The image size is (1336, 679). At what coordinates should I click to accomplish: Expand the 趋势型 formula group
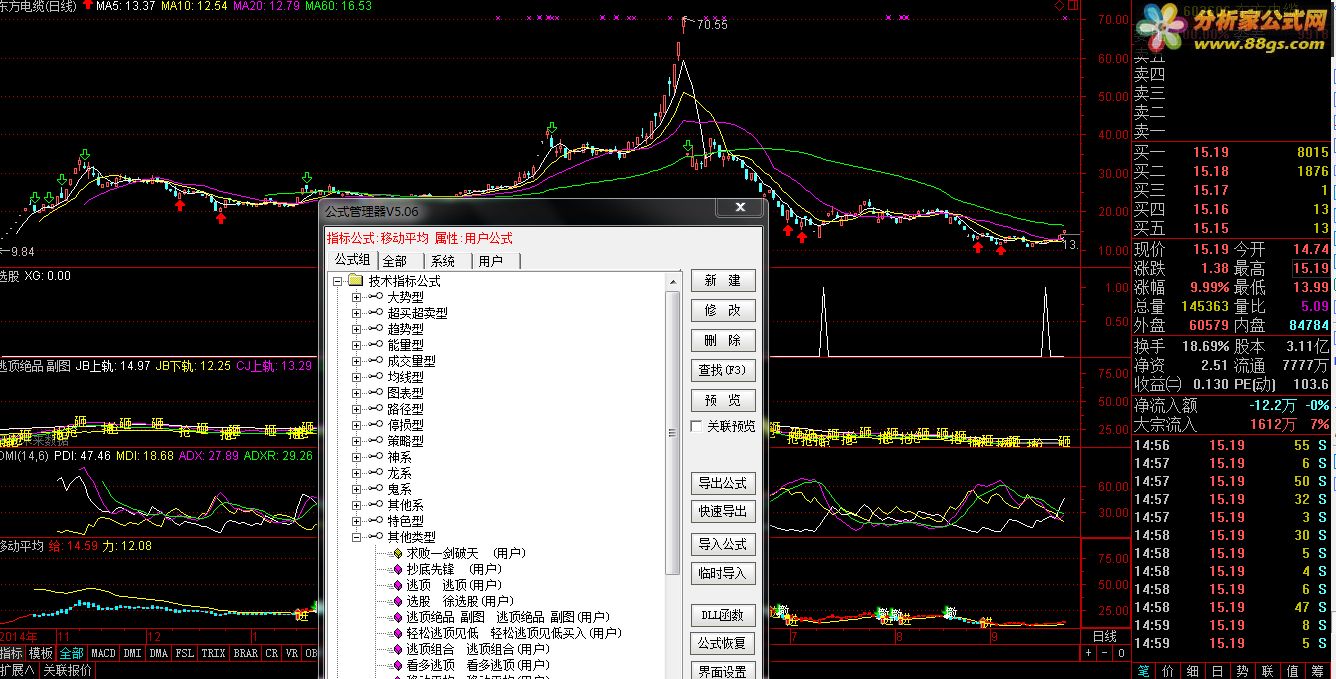coord(356,329)
